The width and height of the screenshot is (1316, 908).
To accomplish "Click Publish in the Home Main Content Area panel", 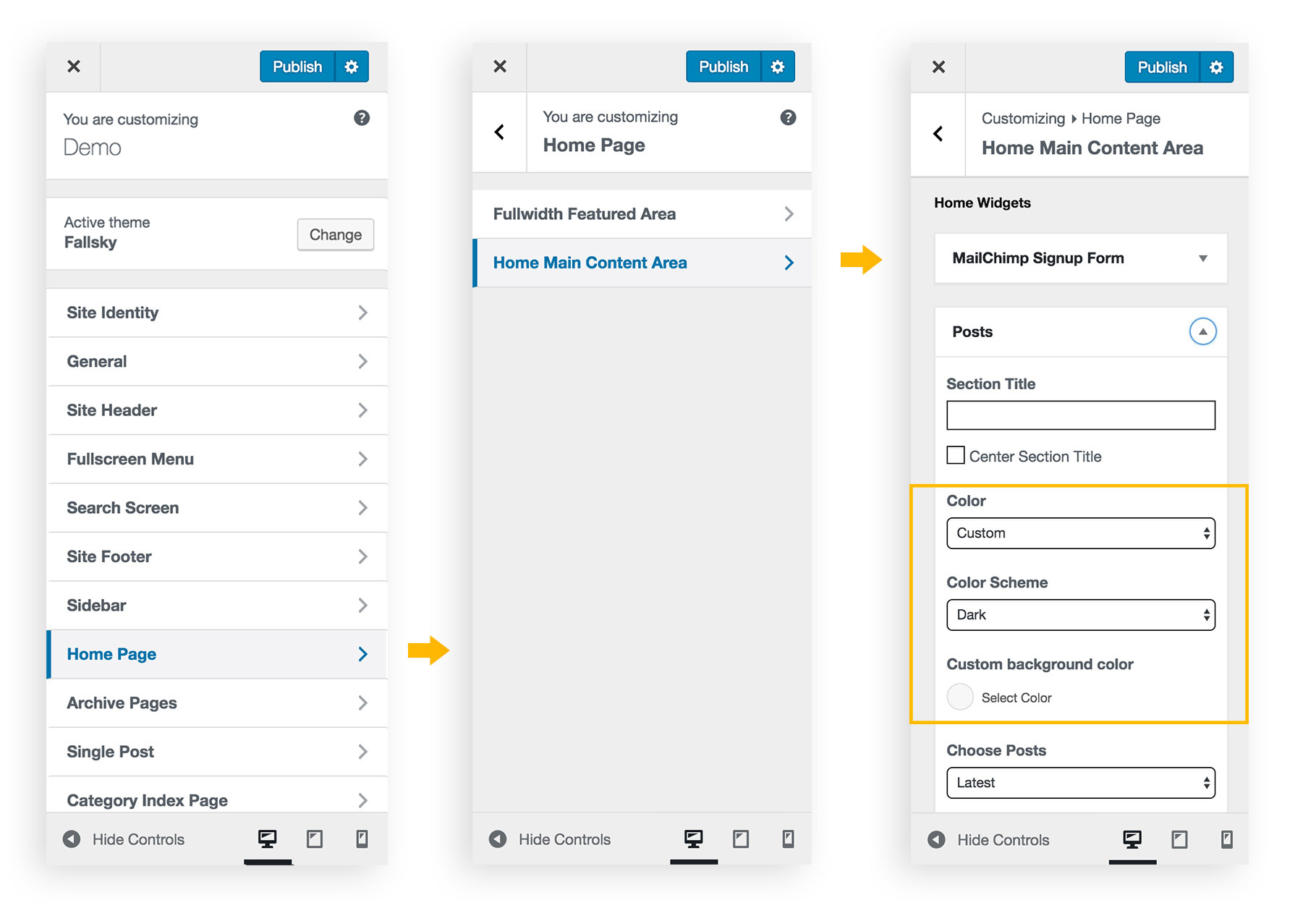I will 1162,67.
